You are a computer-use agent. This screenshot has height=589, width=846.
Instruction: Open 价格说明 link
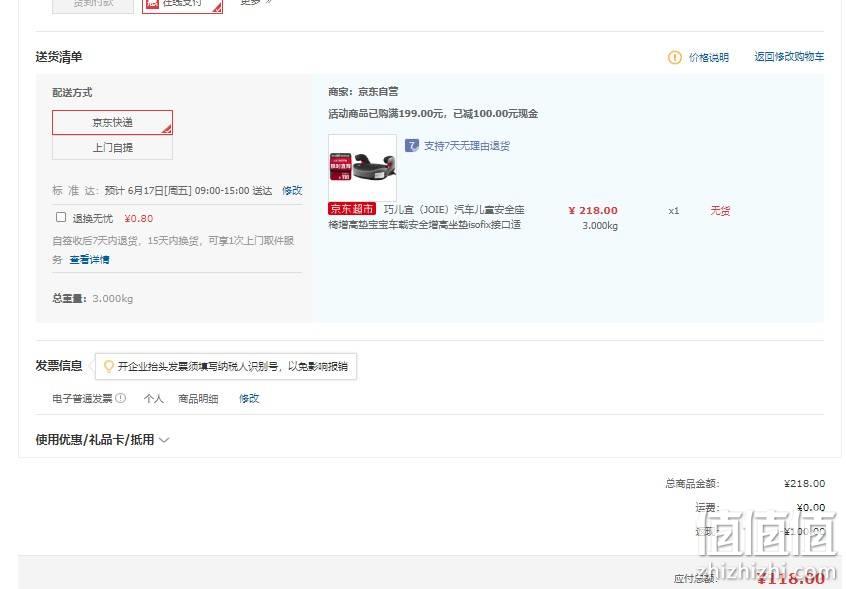tap(708, 57)
